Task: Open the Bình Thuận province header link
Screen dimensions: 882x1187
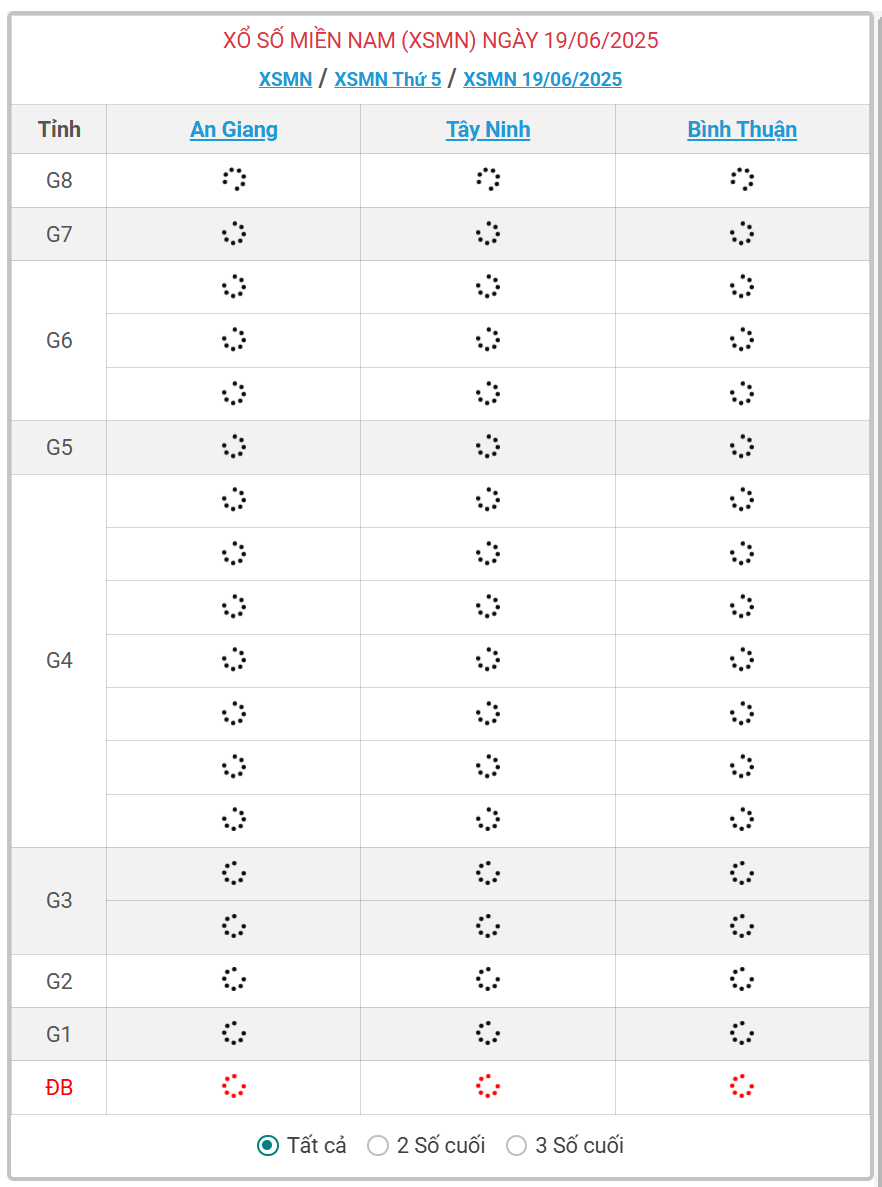Action: point(742,129)
